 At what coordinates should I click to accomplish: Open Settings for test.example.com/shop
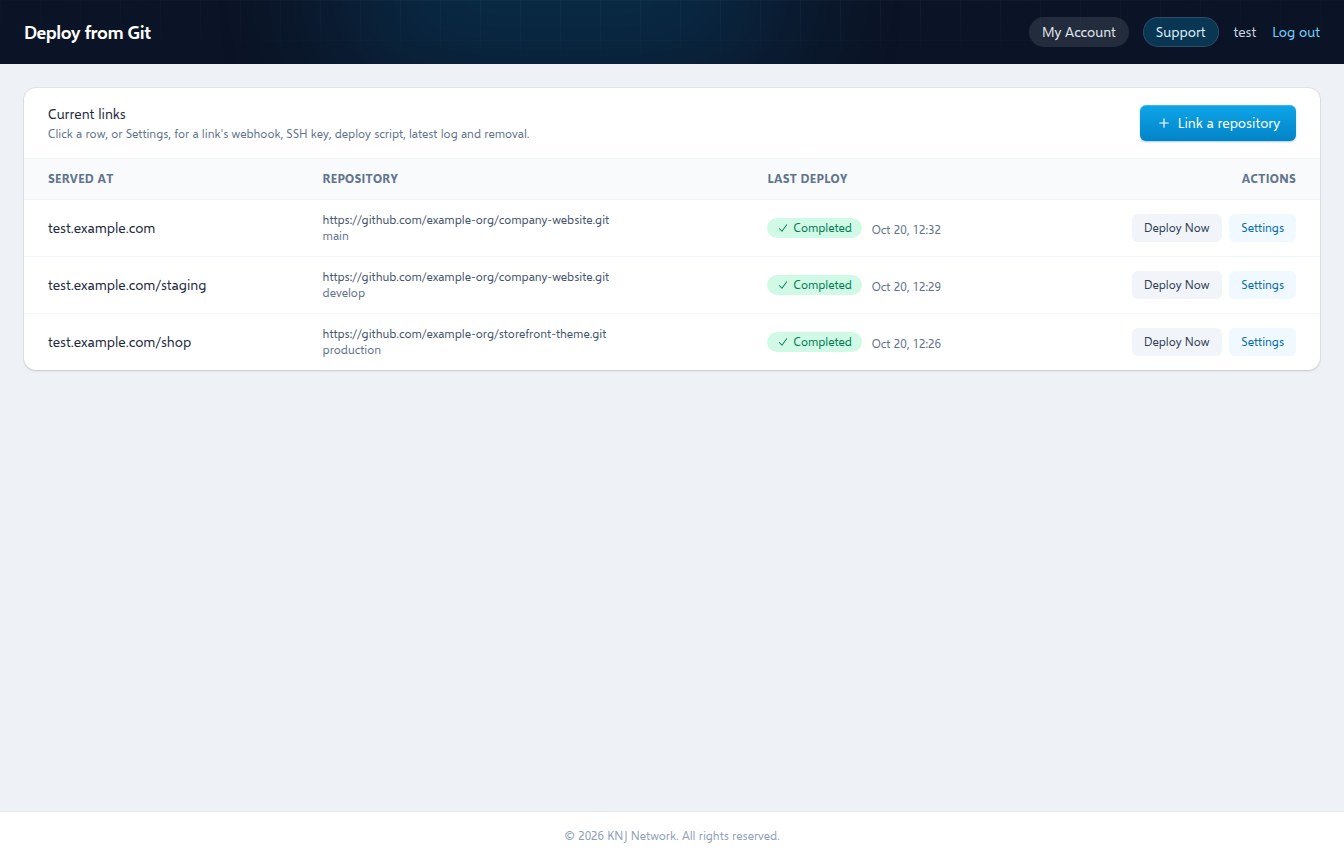(1262, 342)
